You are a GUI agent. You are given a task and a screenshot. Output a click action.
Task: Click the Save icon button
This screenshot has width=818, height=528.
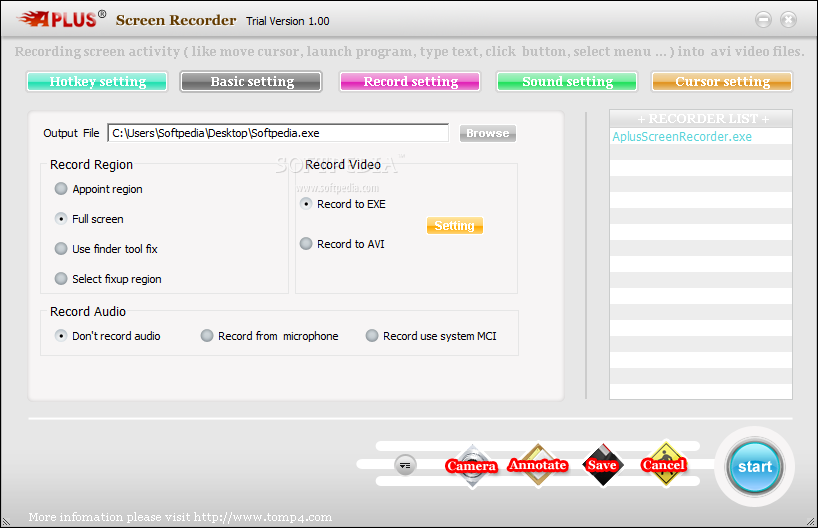pos(603,465)
